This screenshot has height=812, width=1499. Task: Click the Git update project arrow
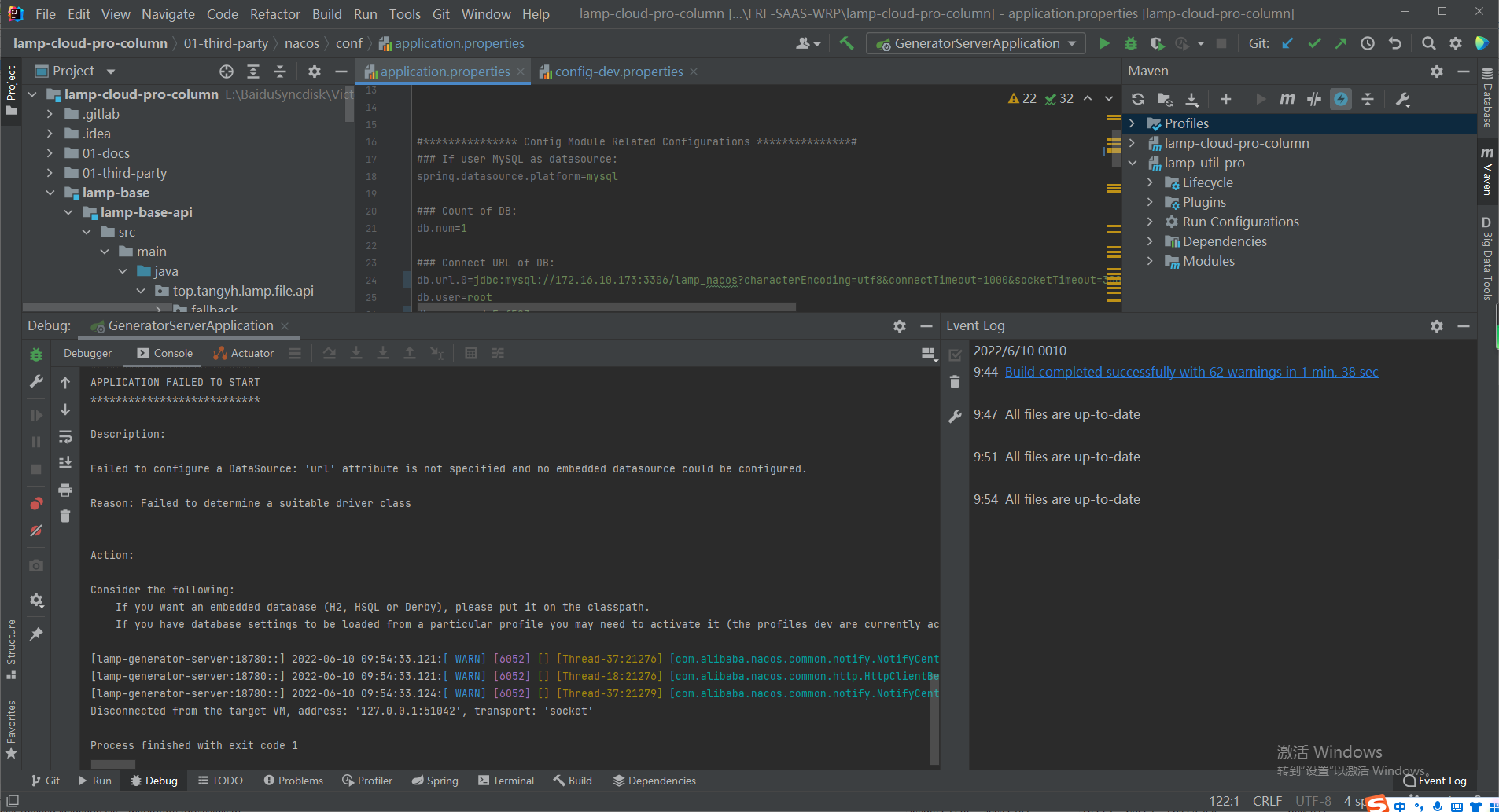tap(1287, 43)
